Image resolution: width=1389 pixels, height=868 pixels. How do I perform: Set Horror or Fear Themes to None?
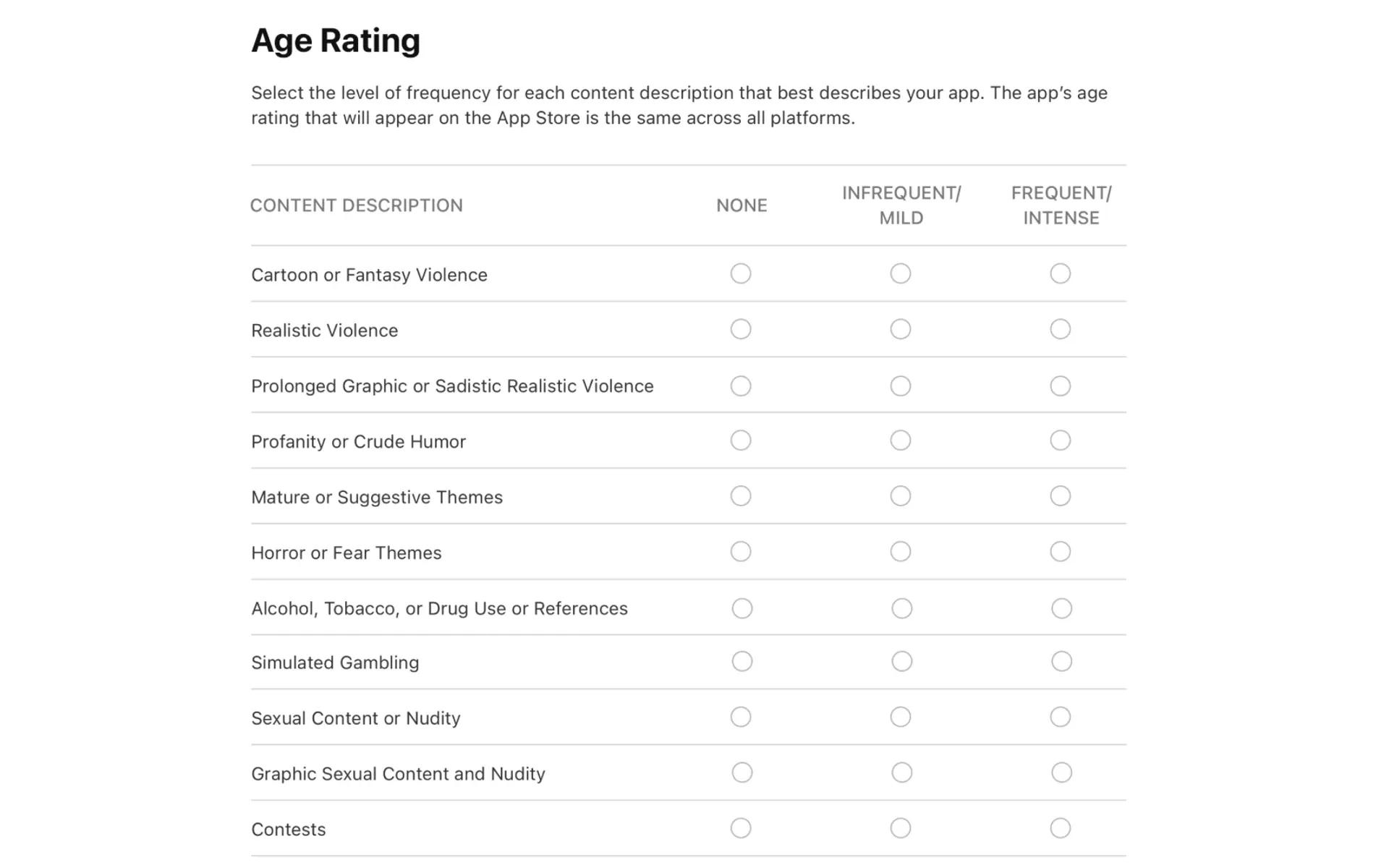pos(741,551)
